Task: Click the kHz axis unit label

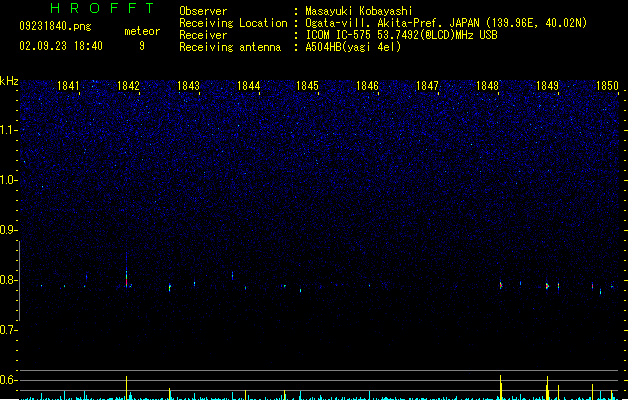Action: tap(9, 81)
